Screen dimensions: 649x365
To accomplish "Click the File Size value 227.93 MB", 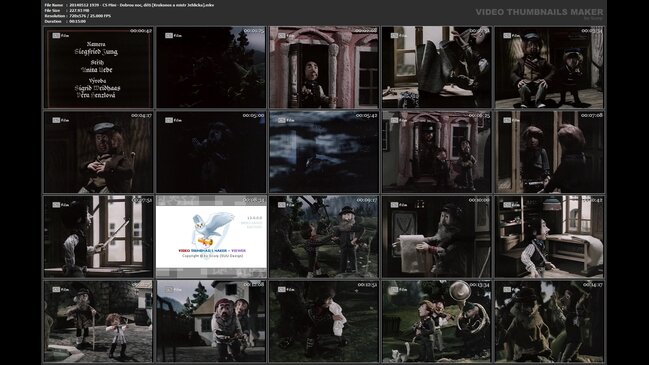I will tap(79, 10).
